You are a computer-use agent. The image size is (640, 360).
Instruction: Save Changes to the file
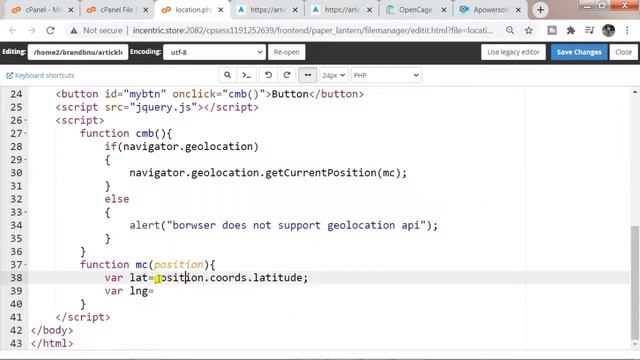click(579, 52)
